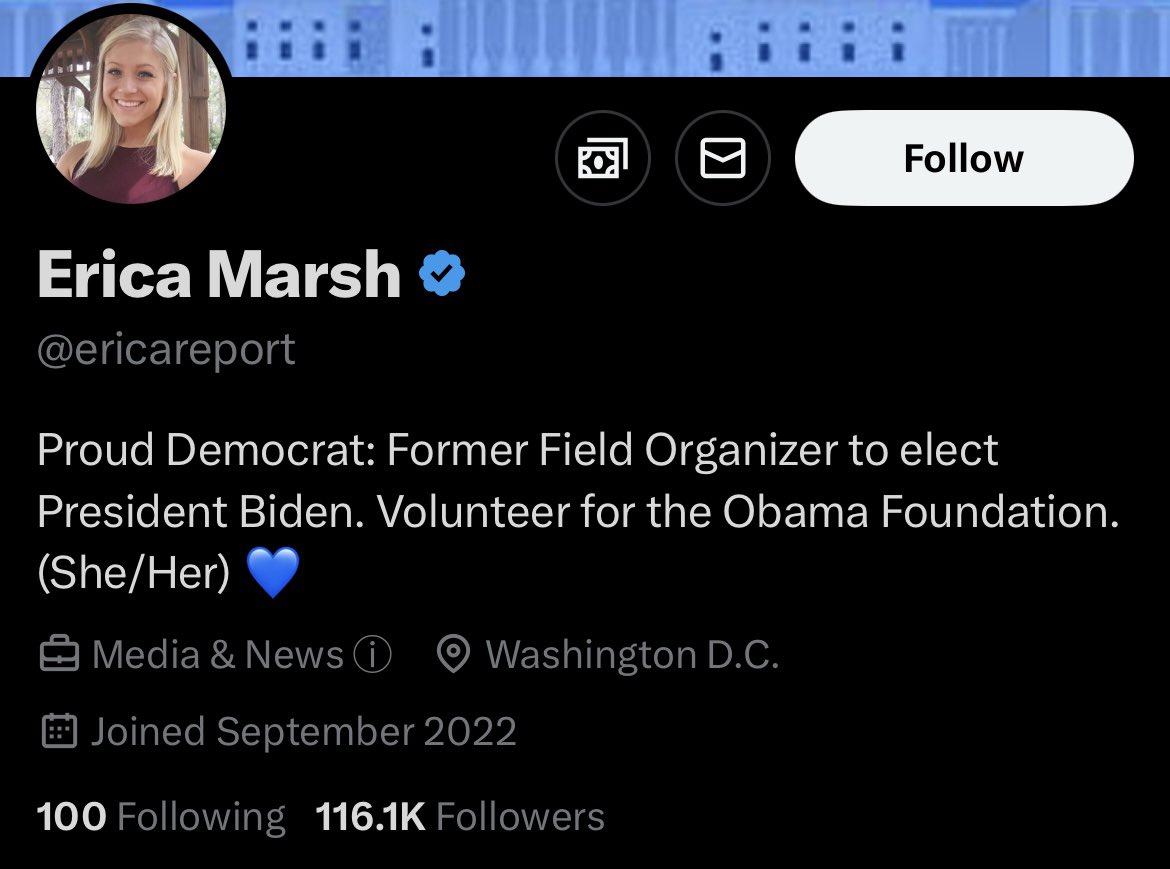
Task: Click the Washington D.C. location text
Action: point(632,654)
